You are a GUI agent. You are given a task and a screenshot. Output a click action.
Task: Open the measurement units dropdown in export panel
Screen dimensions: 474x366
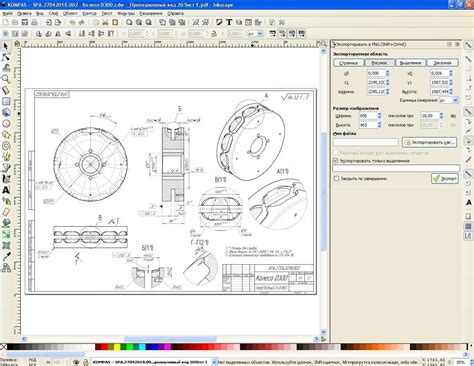coord(449,100)
